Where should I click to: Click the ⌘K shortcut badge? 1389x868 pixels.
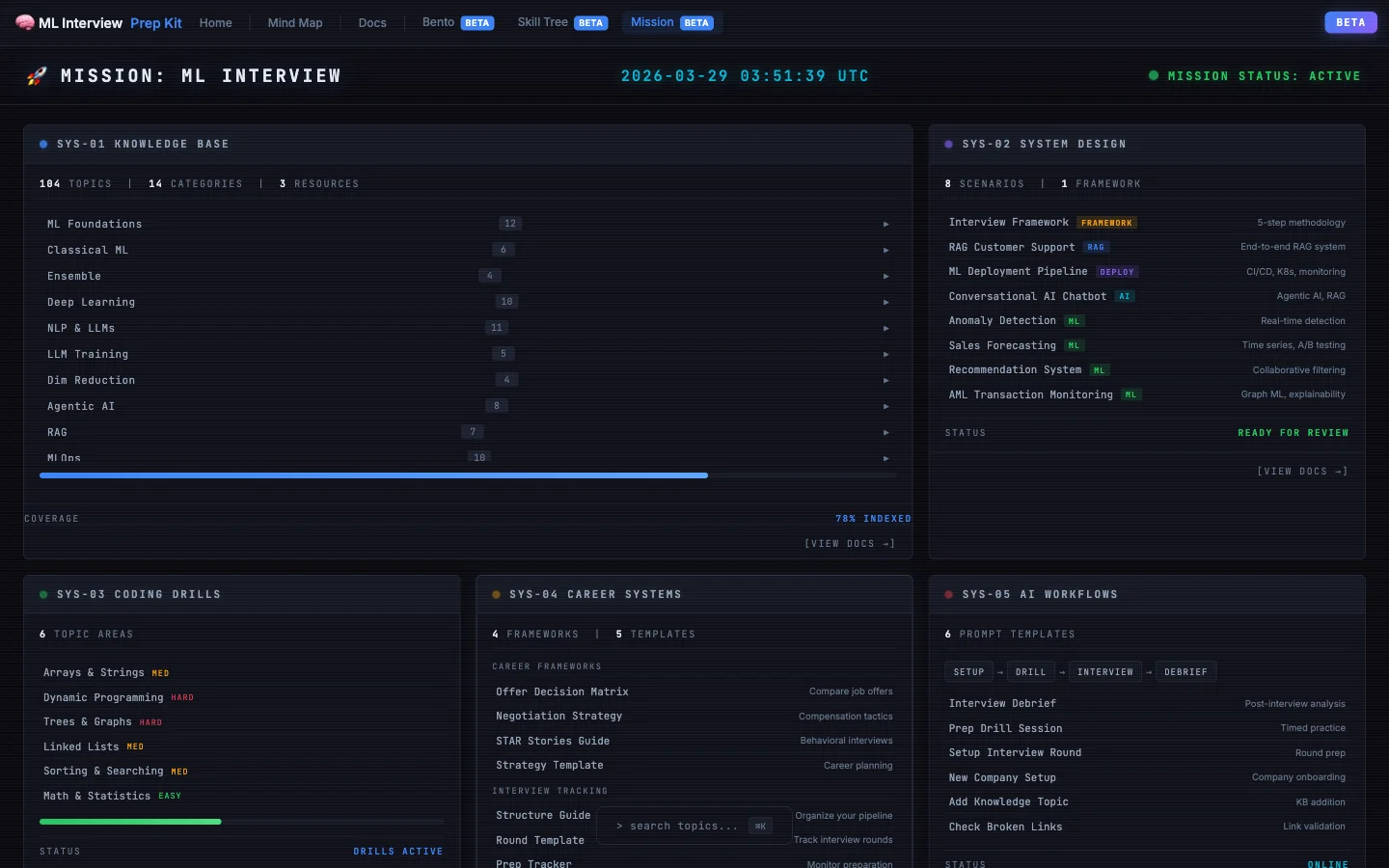(x=760, y=826)
